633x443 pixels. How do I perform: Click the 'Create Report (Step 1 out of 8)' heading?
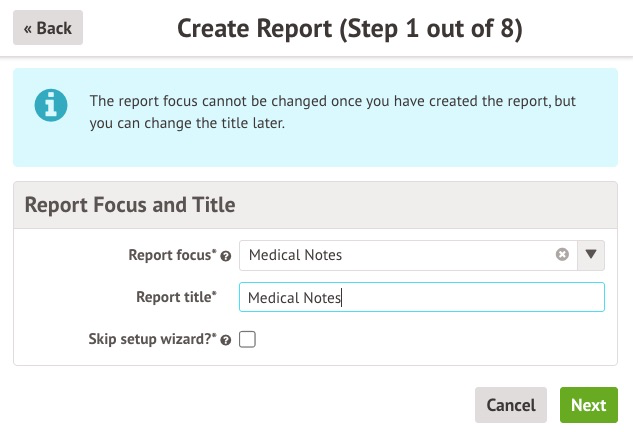coord(350,28)
